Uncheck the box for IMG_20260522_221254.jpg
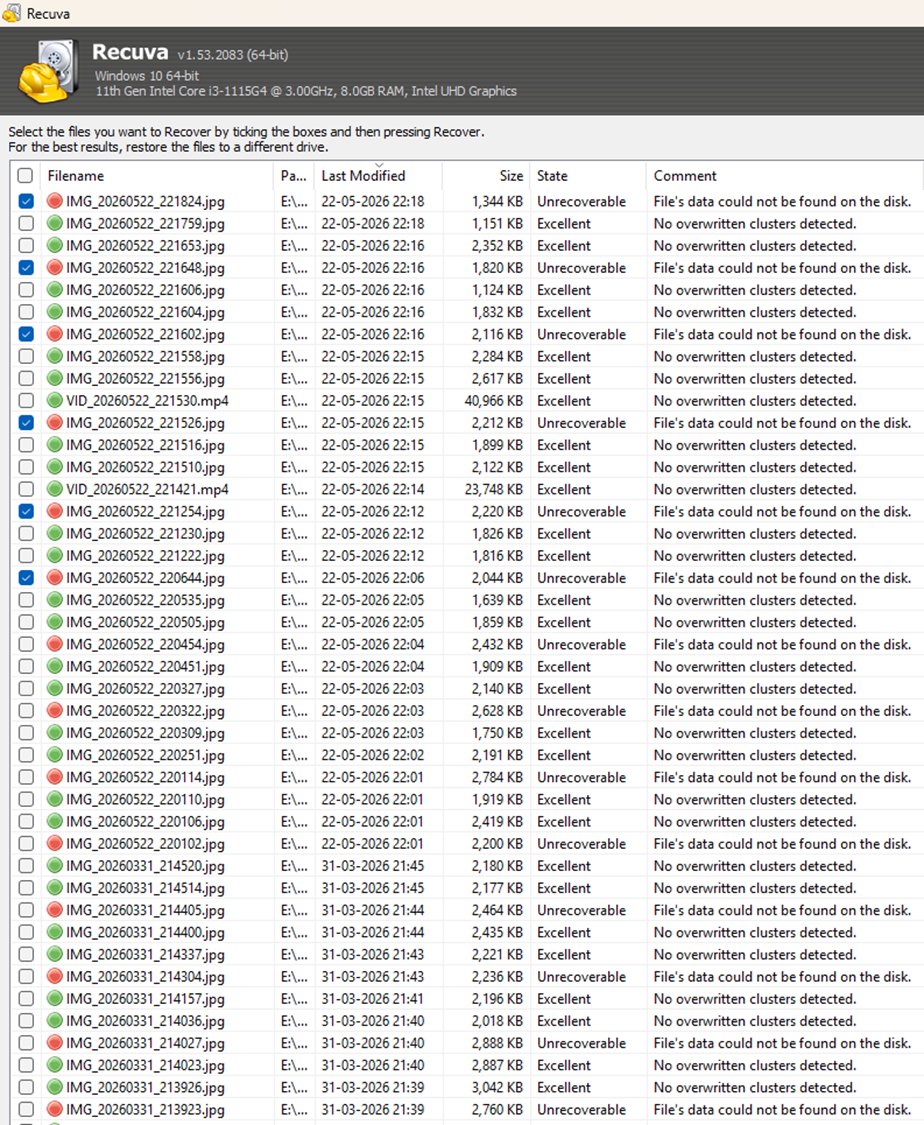The width and height of the screenshot is (924, 1125). [x=26, y=512]
